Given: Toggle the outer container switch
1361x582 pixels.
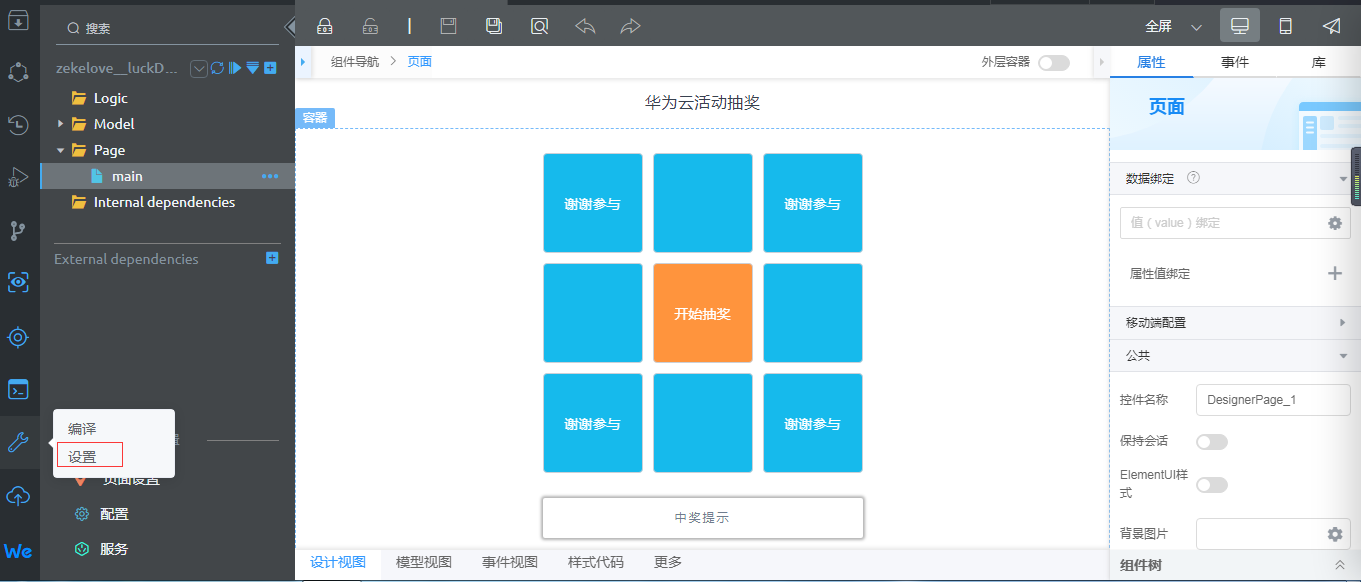Looking at the screenshot, I should click(x=1053, y=62).
